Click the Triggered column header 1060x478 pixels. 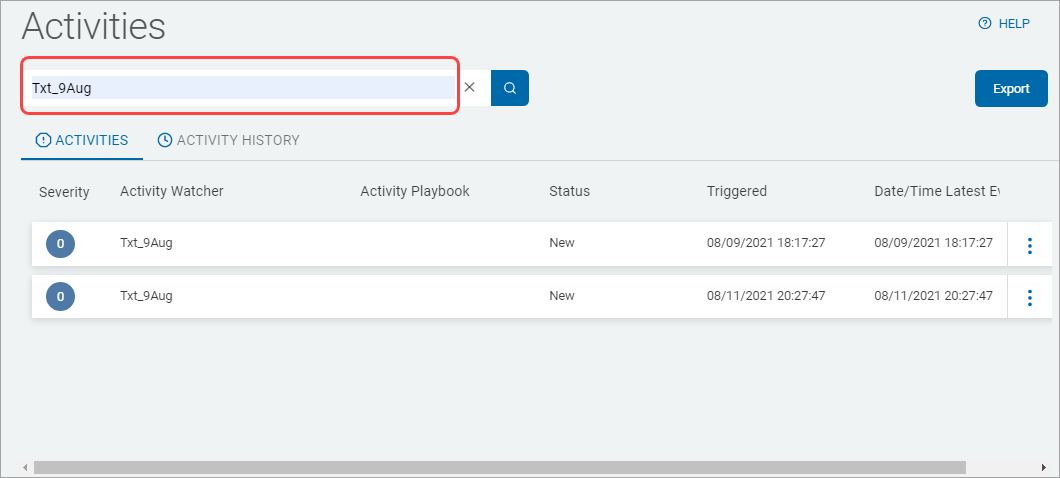[736, 191]
